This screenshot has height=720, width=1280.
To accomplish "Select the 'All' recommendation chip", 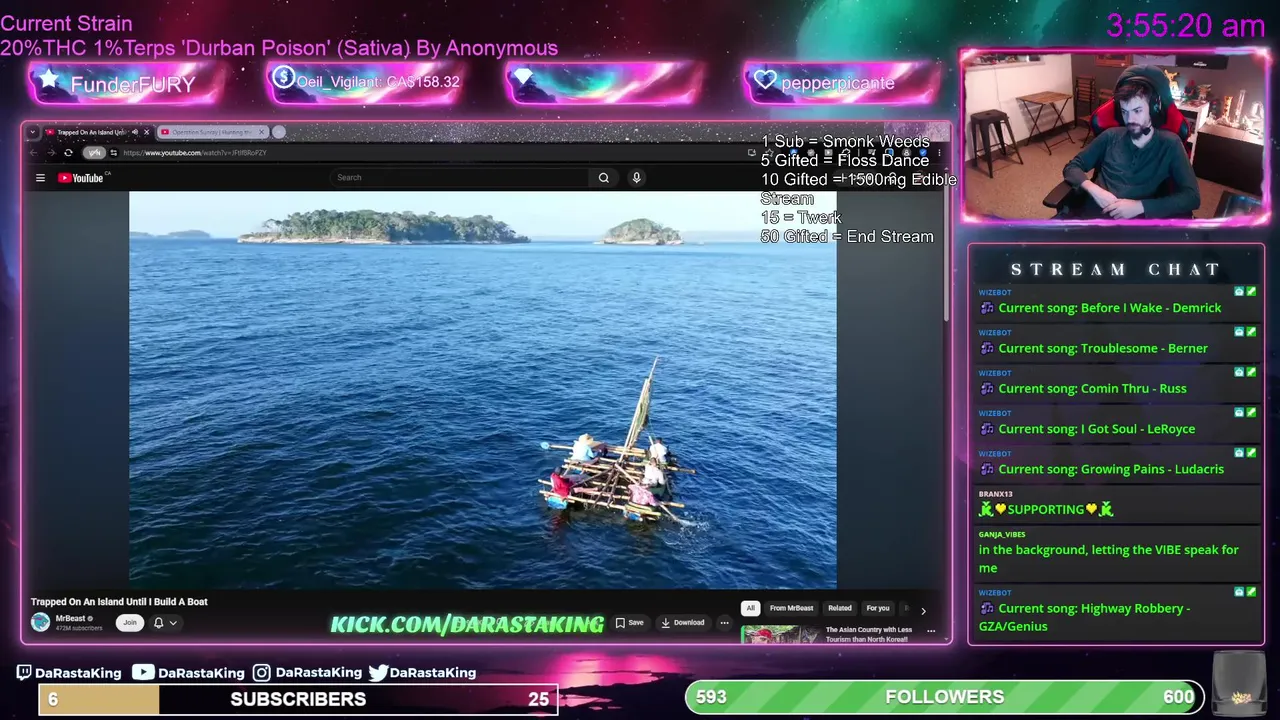I will click(750, 608).
